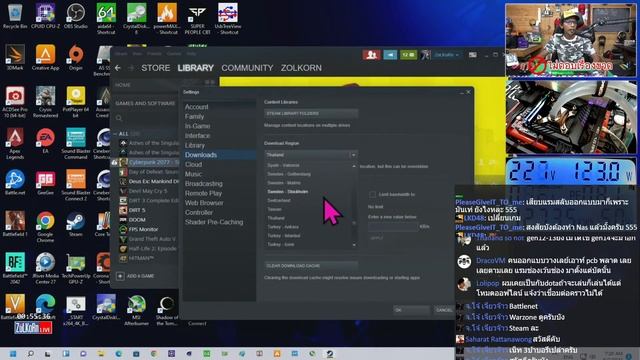Launch the Battlefield 2042 desktop icon

click(x=15, y=268)
